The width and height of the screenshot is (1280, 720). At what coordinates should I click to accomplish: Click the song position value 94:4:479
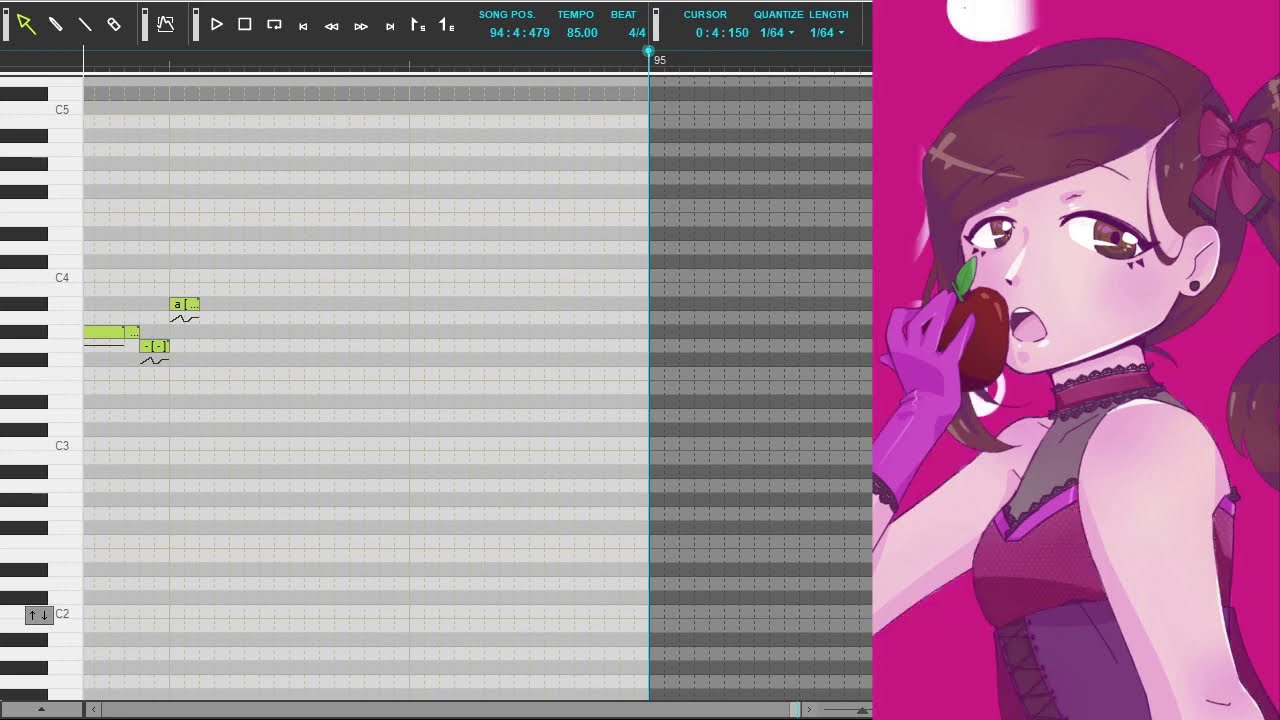coord(520,33)
